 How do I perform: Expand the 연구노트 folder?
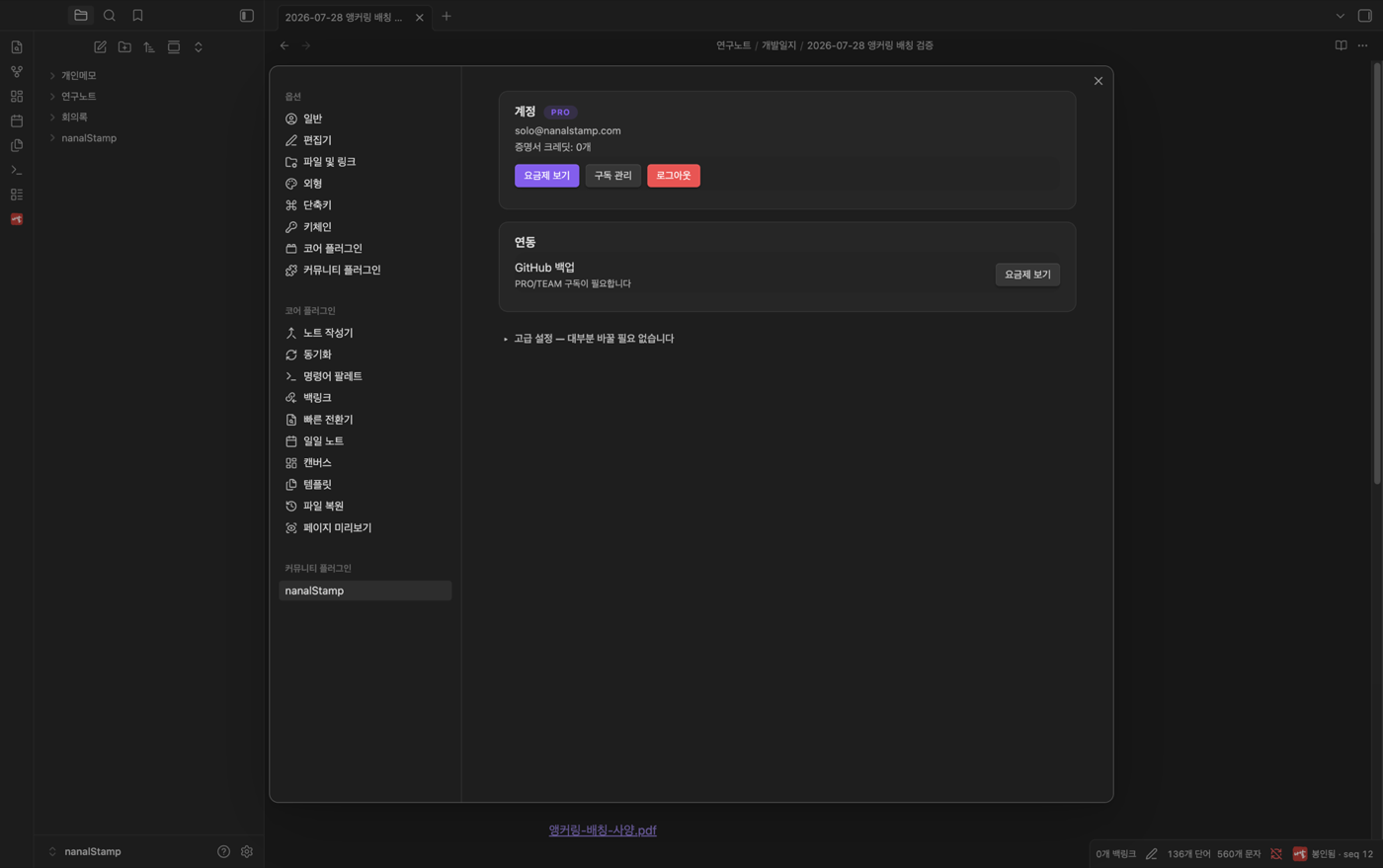click(x=78, y=96)
